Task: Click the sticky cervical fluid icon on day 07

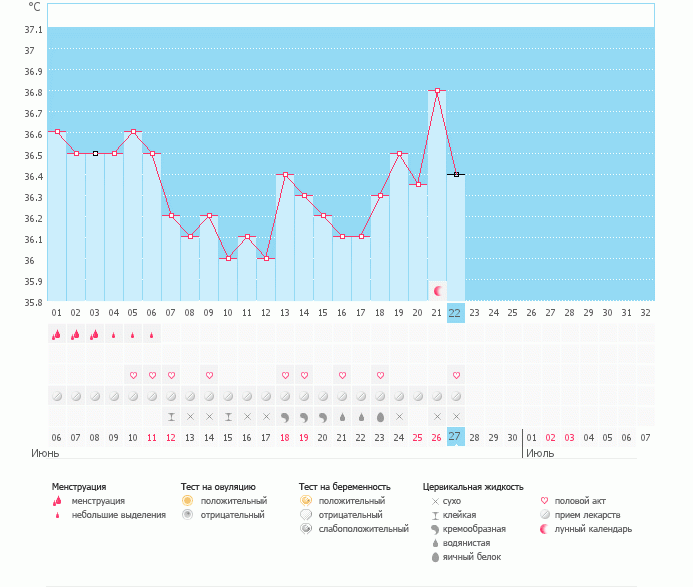Action: tap(171, 416)
